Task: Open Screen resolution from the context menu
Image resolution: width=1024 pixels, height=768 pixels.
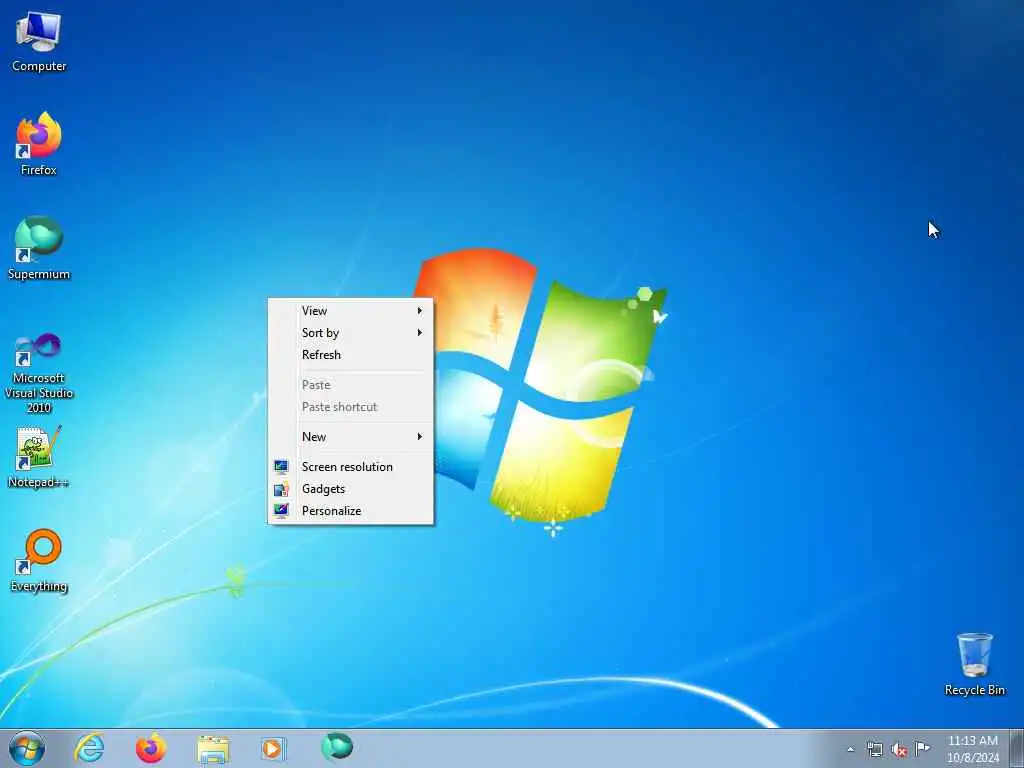Action: (351, 467)
